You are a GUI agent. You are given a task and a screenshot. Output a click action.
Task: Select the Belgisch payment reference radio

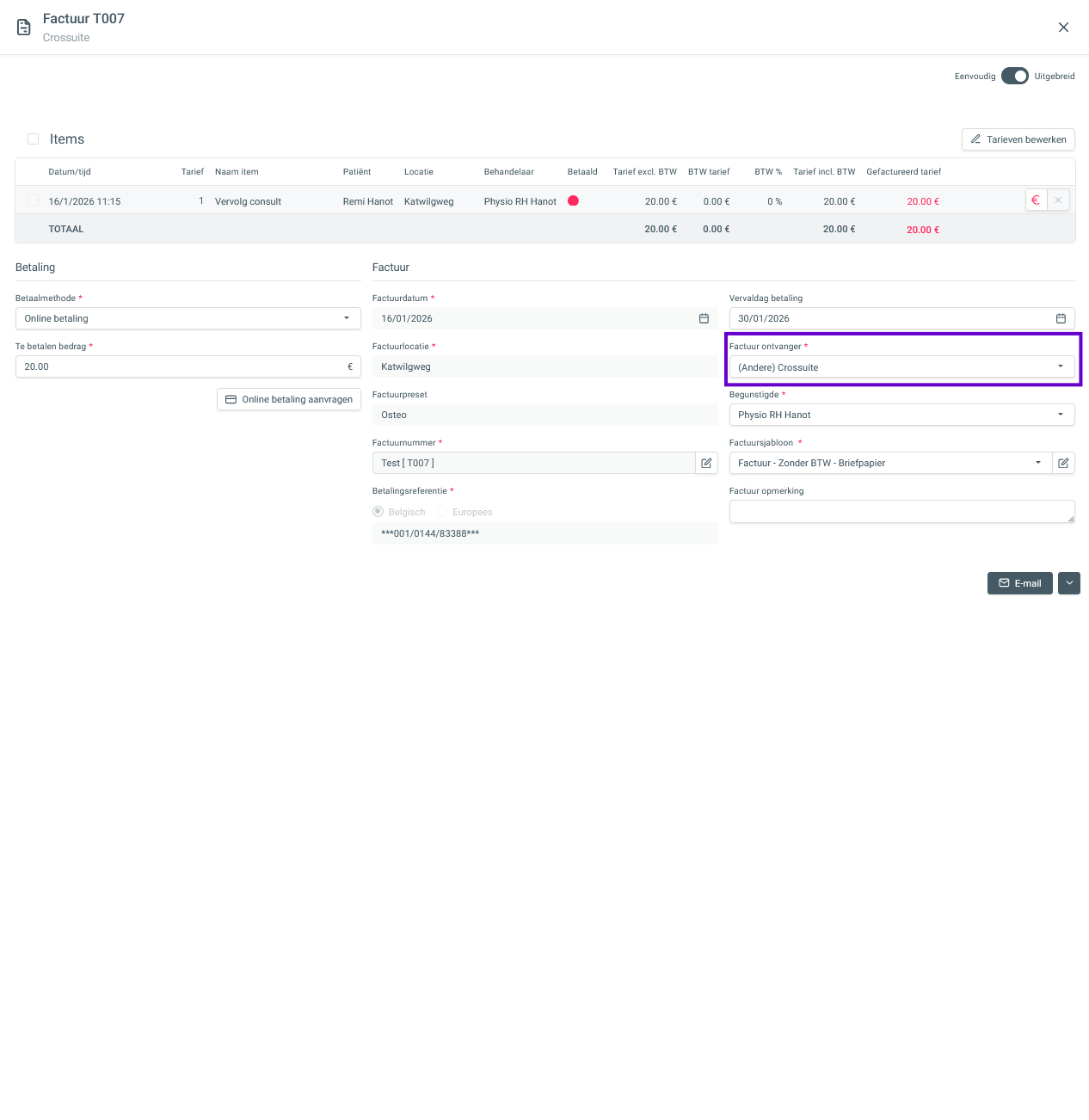click(378, 512)
